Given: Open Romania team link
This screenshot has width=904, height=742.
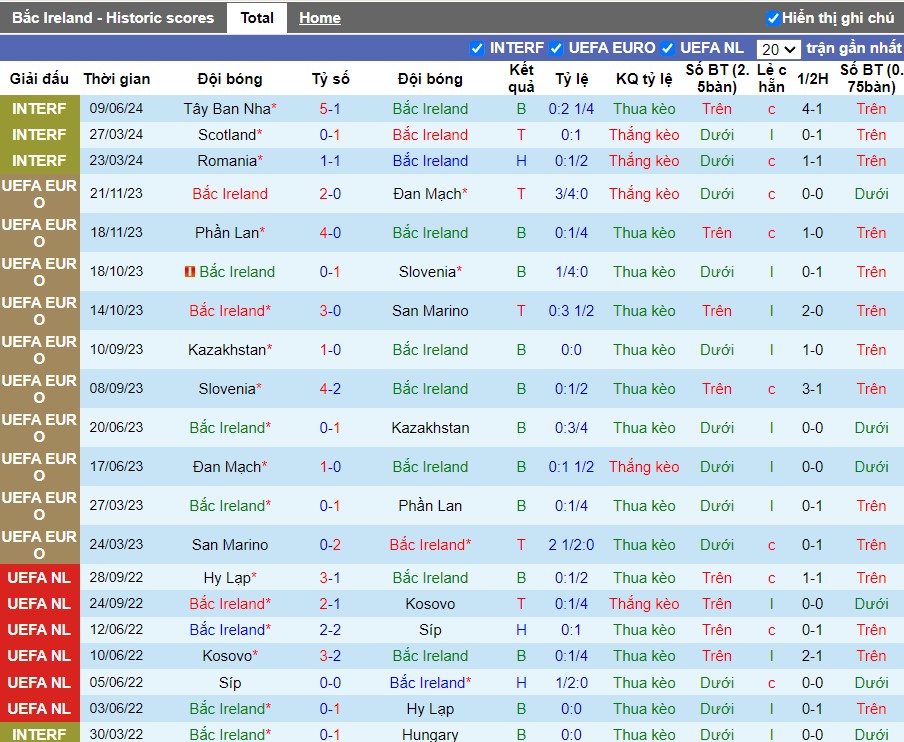Looking at the screenshot, I should 230,160.
